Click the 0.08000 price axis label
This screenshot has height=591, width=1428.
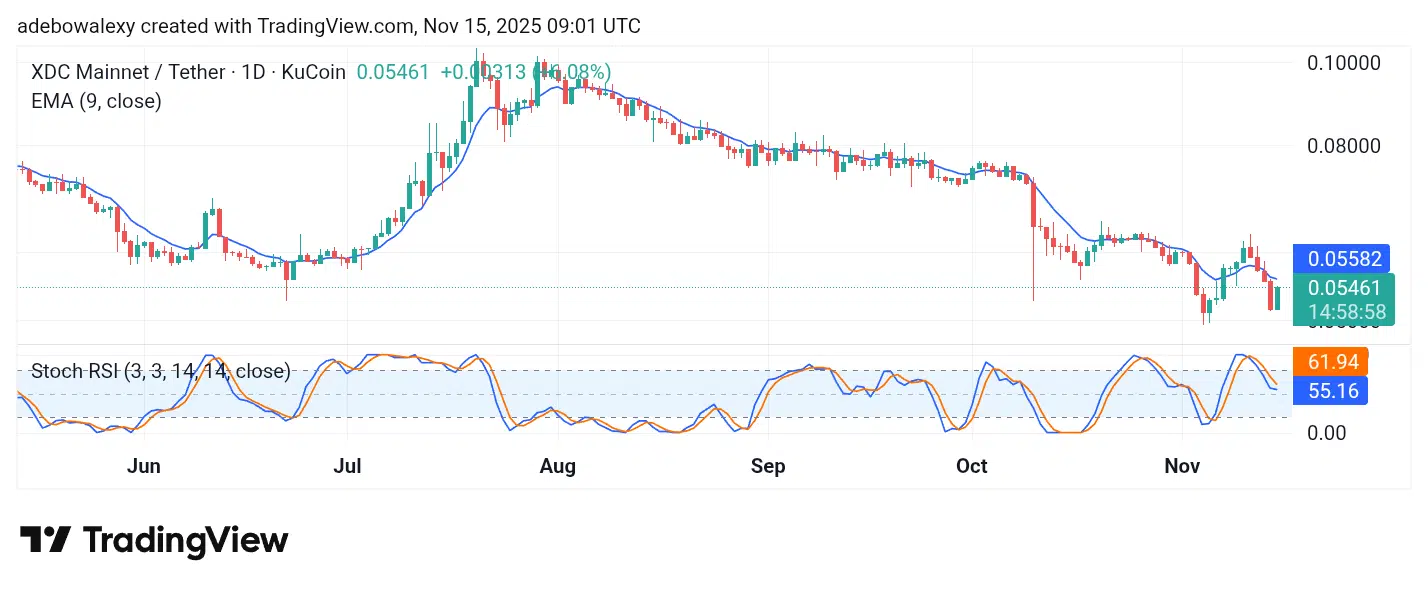1344,146
